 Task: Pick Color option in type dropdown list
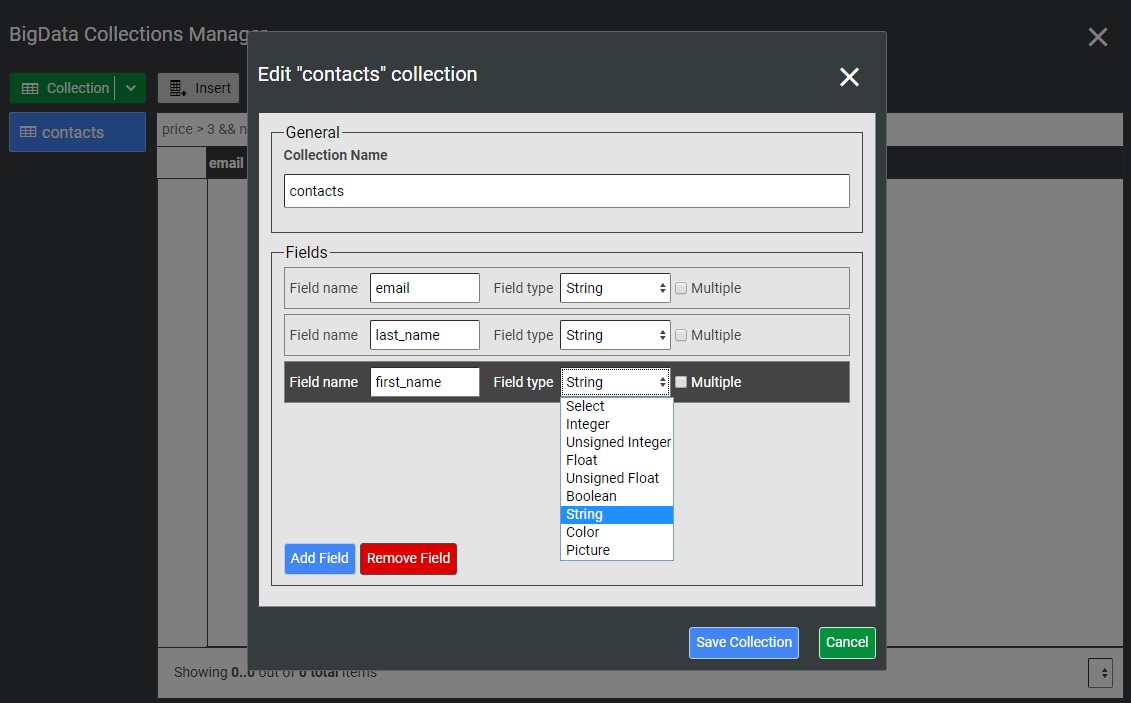point(583,532)
